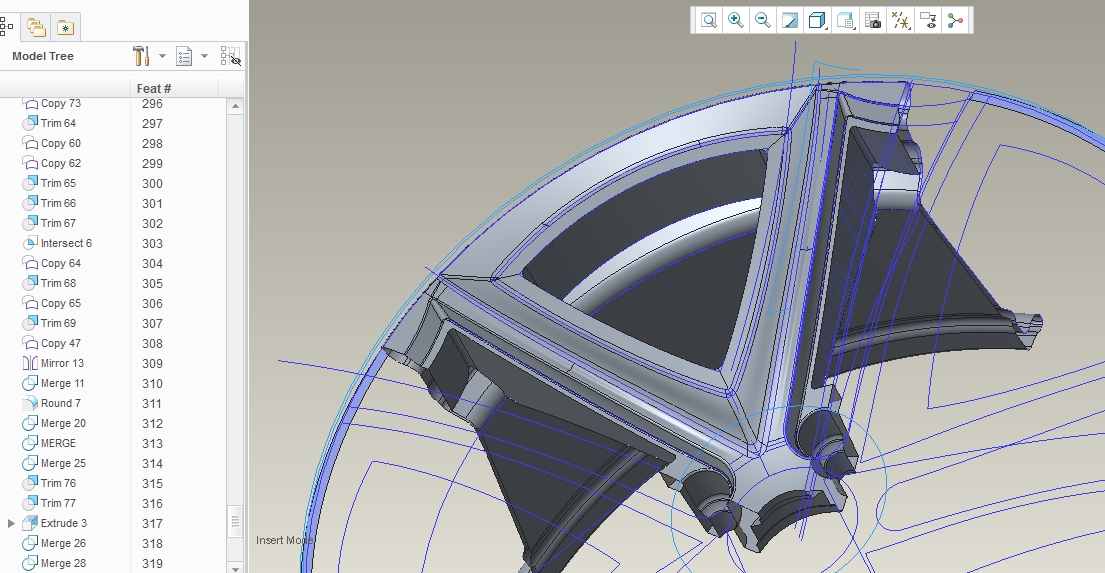Select the Copy 65 feature
The width and height of the screenshot is (1105, 573).
61,303
